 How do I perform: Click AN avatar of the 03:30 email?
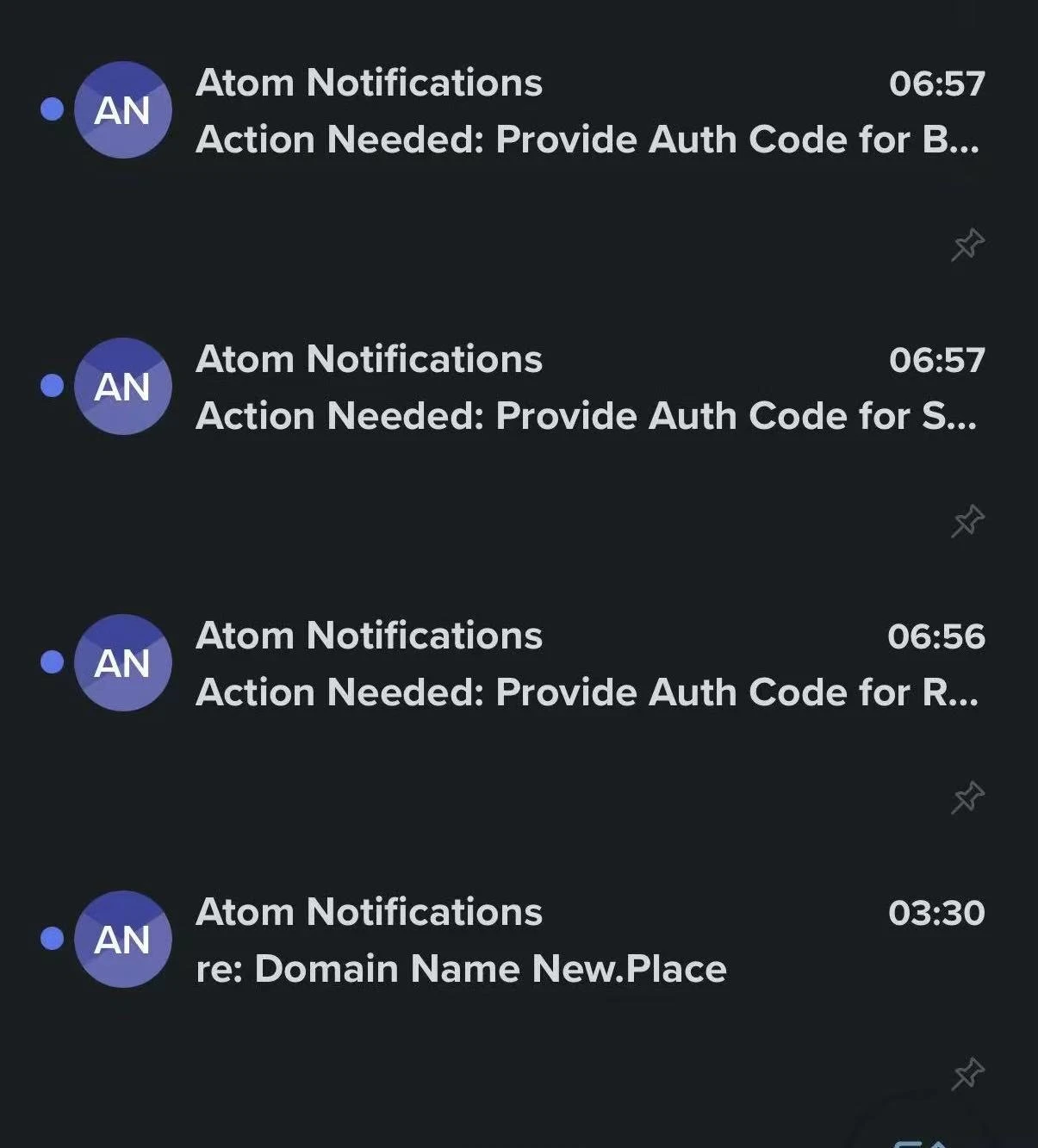click(x=123, y=939)
